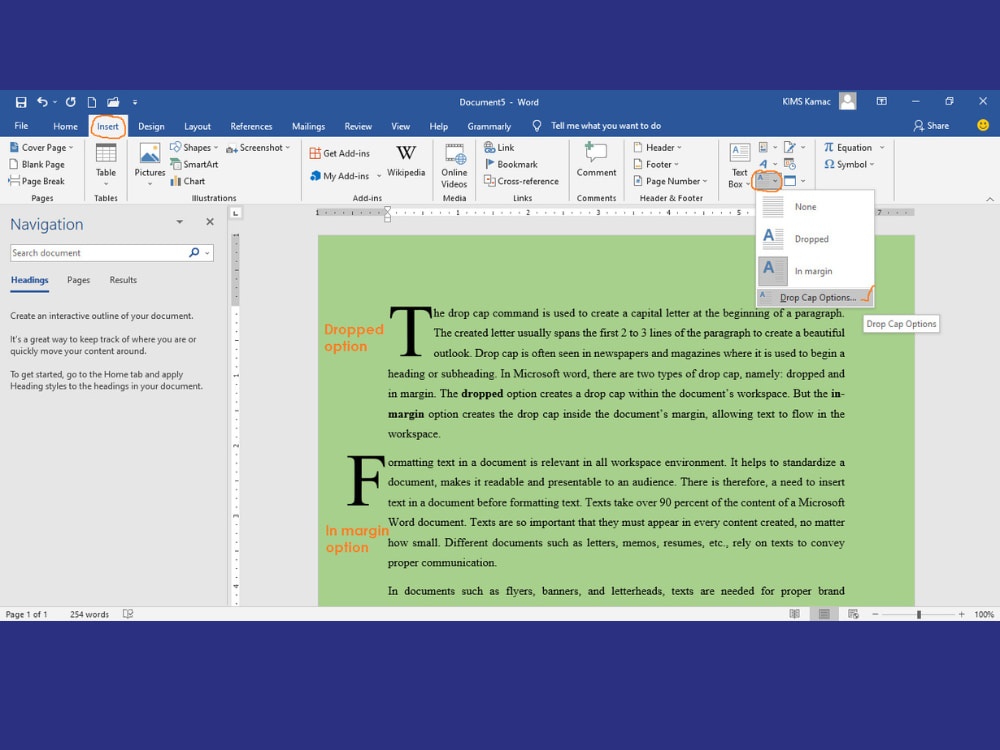Click Get Add-ins

pos(339,153)
